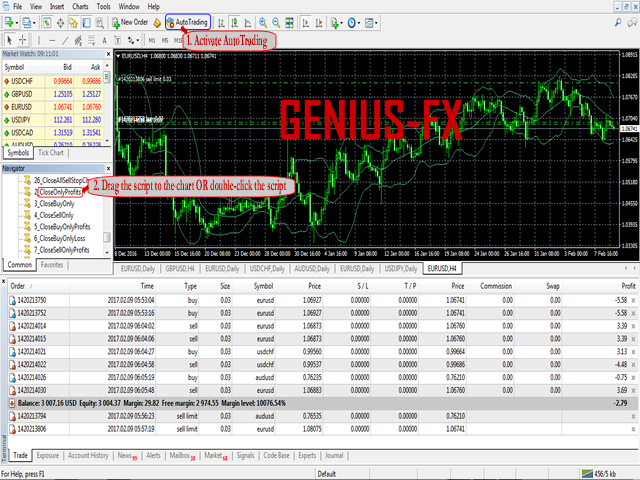Zoom in on the chart
This screenshot has height=480, width=640.
tap(263, 23)
